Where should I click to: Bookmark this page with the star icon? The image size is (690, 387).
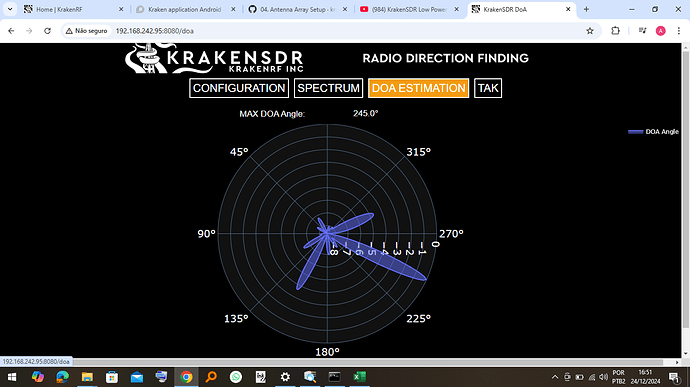pos(590,31)
